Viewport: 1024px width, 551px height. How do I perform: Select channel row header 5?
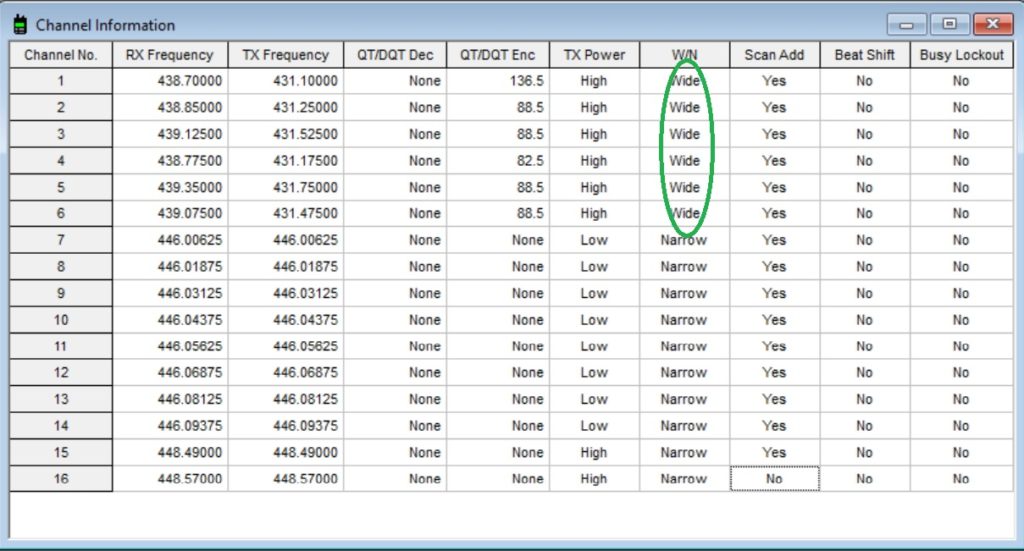(61, 187)
